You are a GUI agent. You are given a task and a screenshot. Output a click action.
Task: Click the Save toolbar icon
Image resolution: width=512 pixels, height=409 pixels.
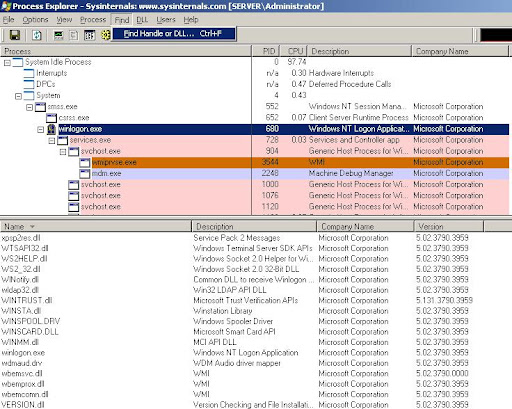[x=15, y=35]
